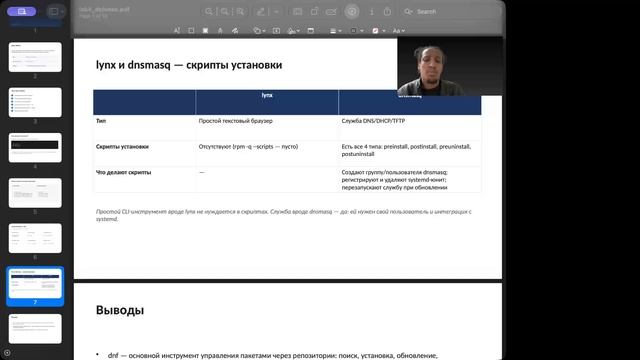Open the Aa text style dropdown
This screenshot has width=640, height=360.
pos(398,31)
